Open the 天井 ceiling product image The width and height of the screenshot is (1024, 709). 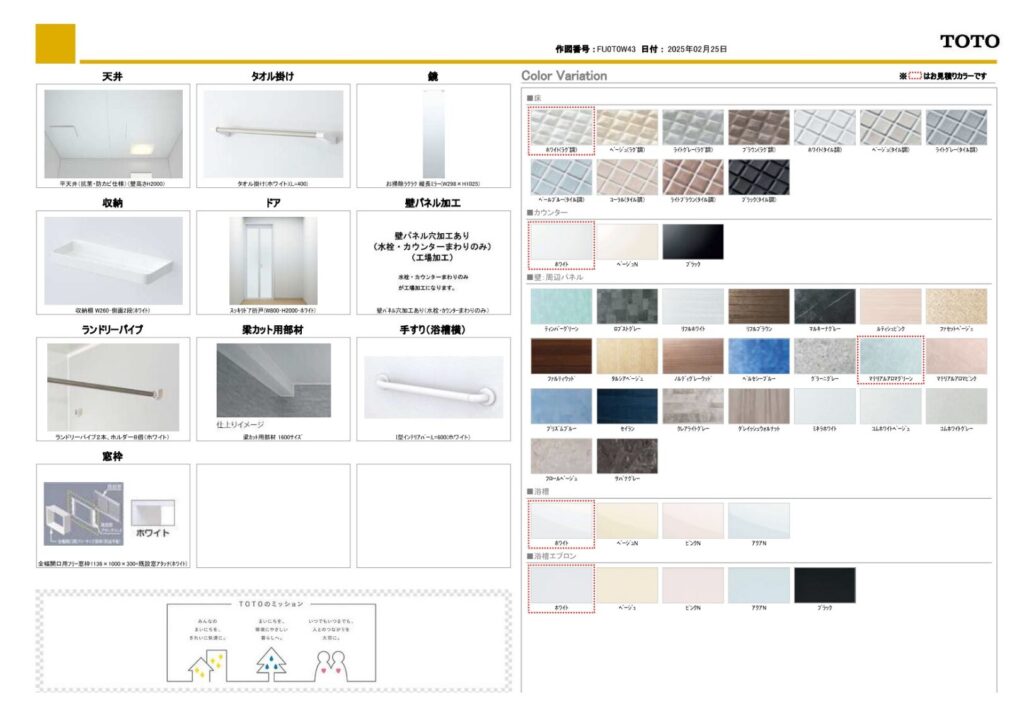click(113, 133)
